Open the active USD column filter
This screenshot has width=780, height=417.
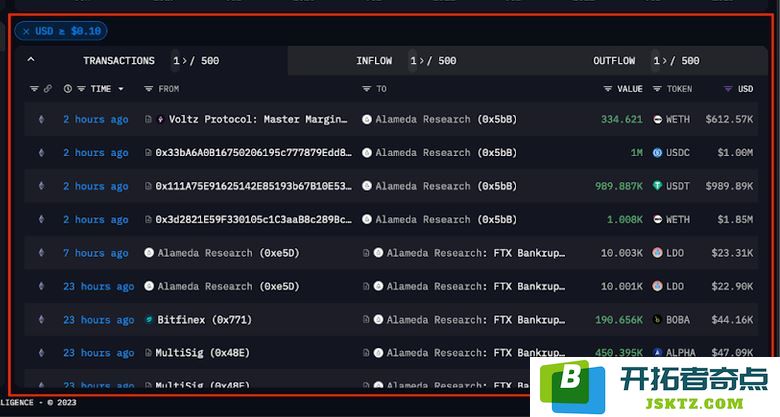728,89
